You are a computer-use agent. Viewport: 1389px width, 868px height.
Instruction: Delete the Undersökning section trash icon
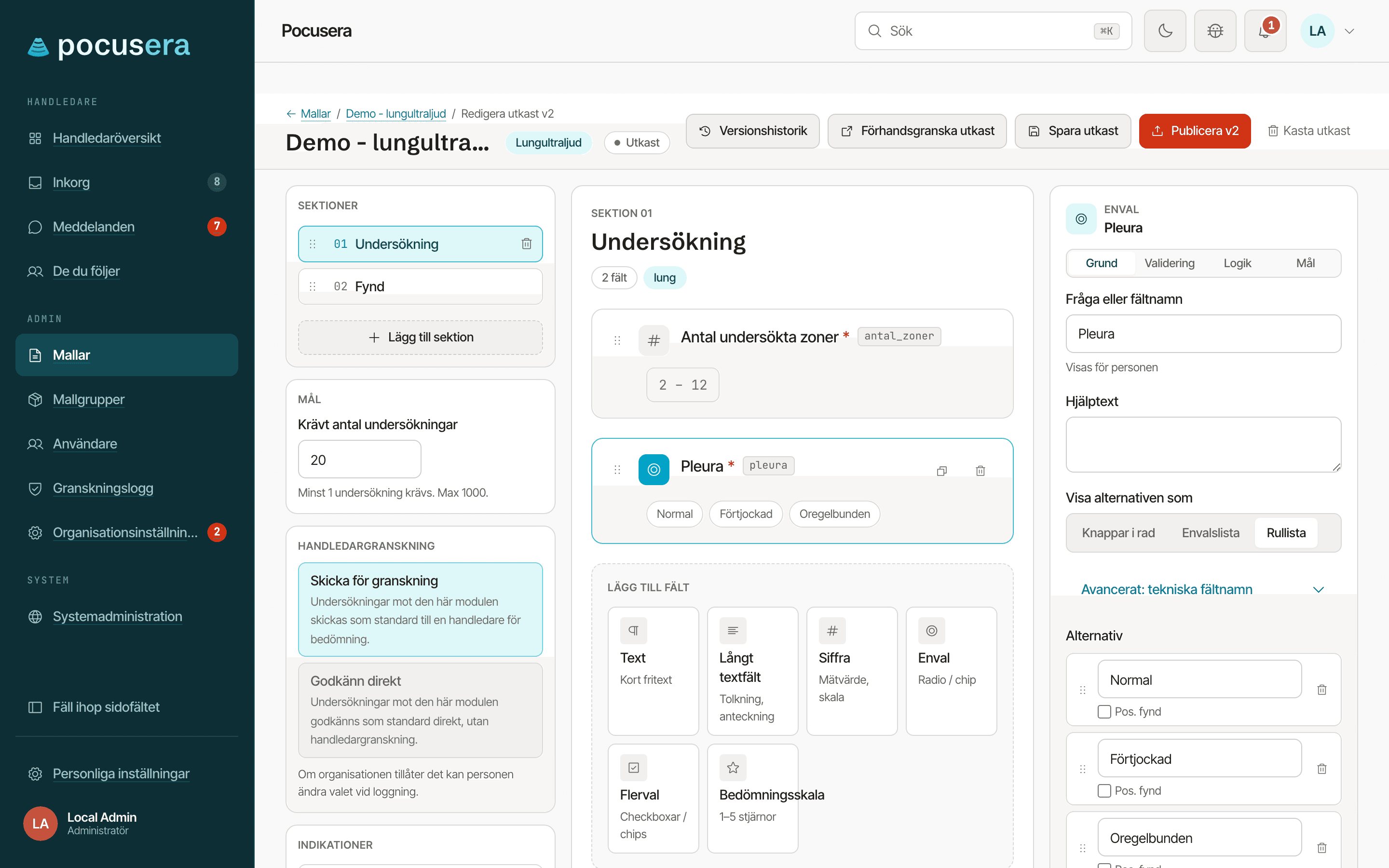click(526, 244)
